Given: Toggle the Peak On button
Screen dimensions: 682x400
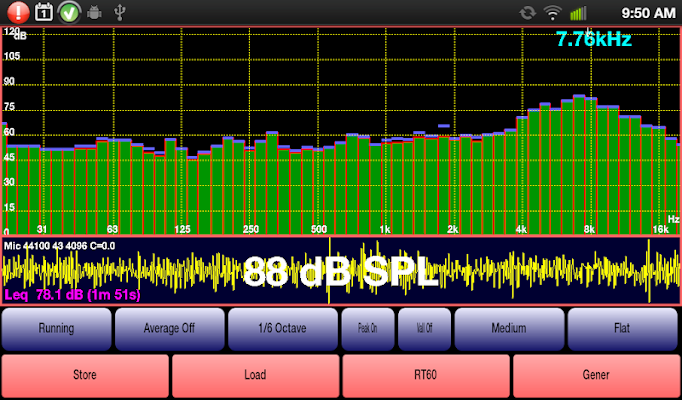Looking at the screenshot, I should [x=368, y=329].
